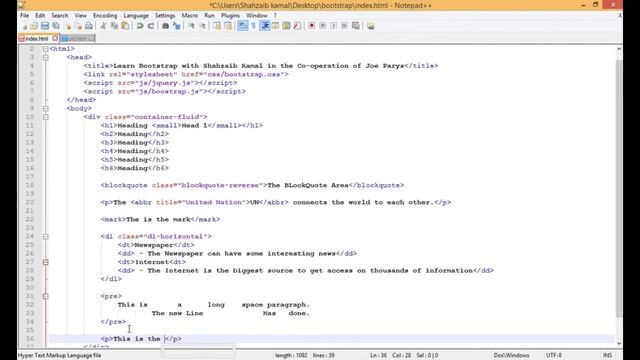Click the Print toolbar icon

[89, 26]
